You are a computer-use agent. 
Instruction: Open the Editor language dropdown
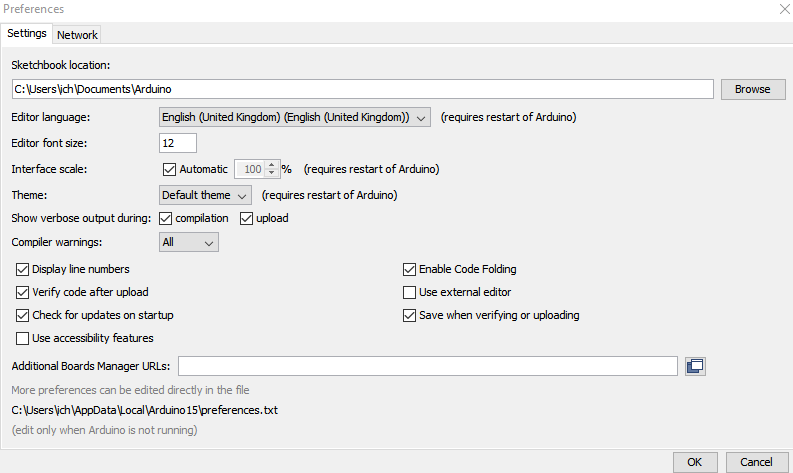(x=295, y=117)
